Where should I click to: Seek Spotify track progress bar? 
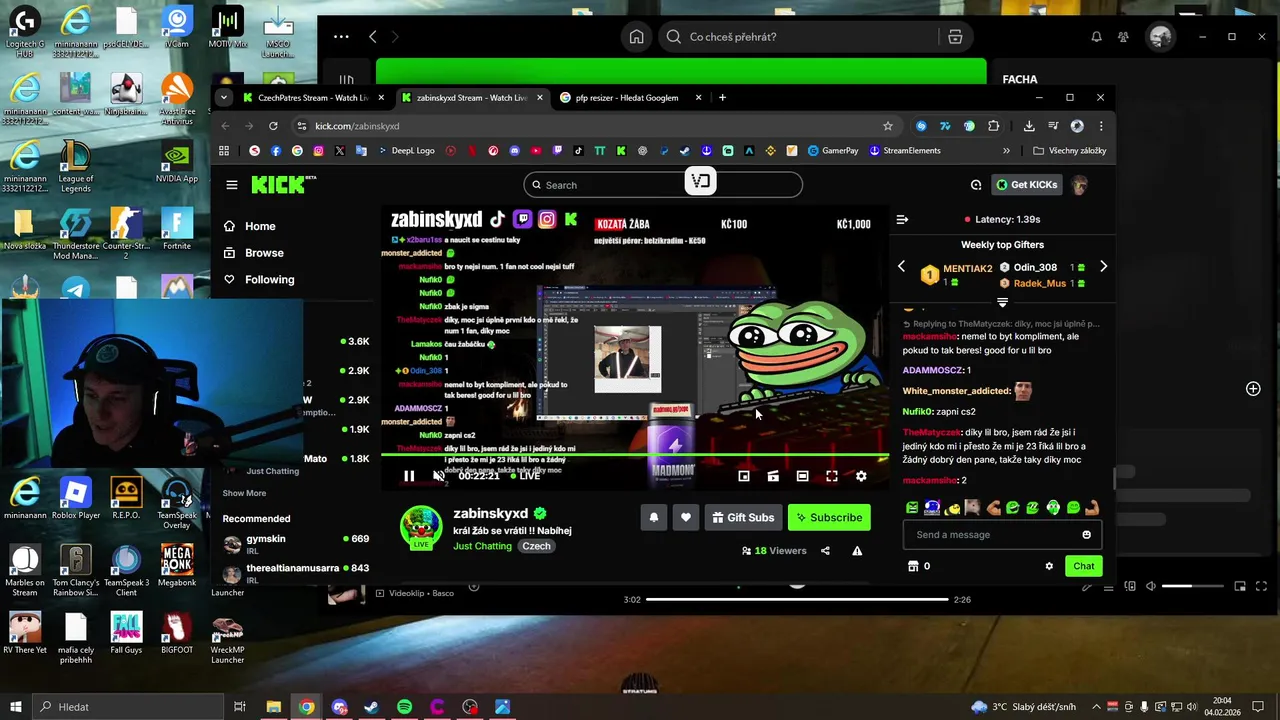click(x=797, y=600)
